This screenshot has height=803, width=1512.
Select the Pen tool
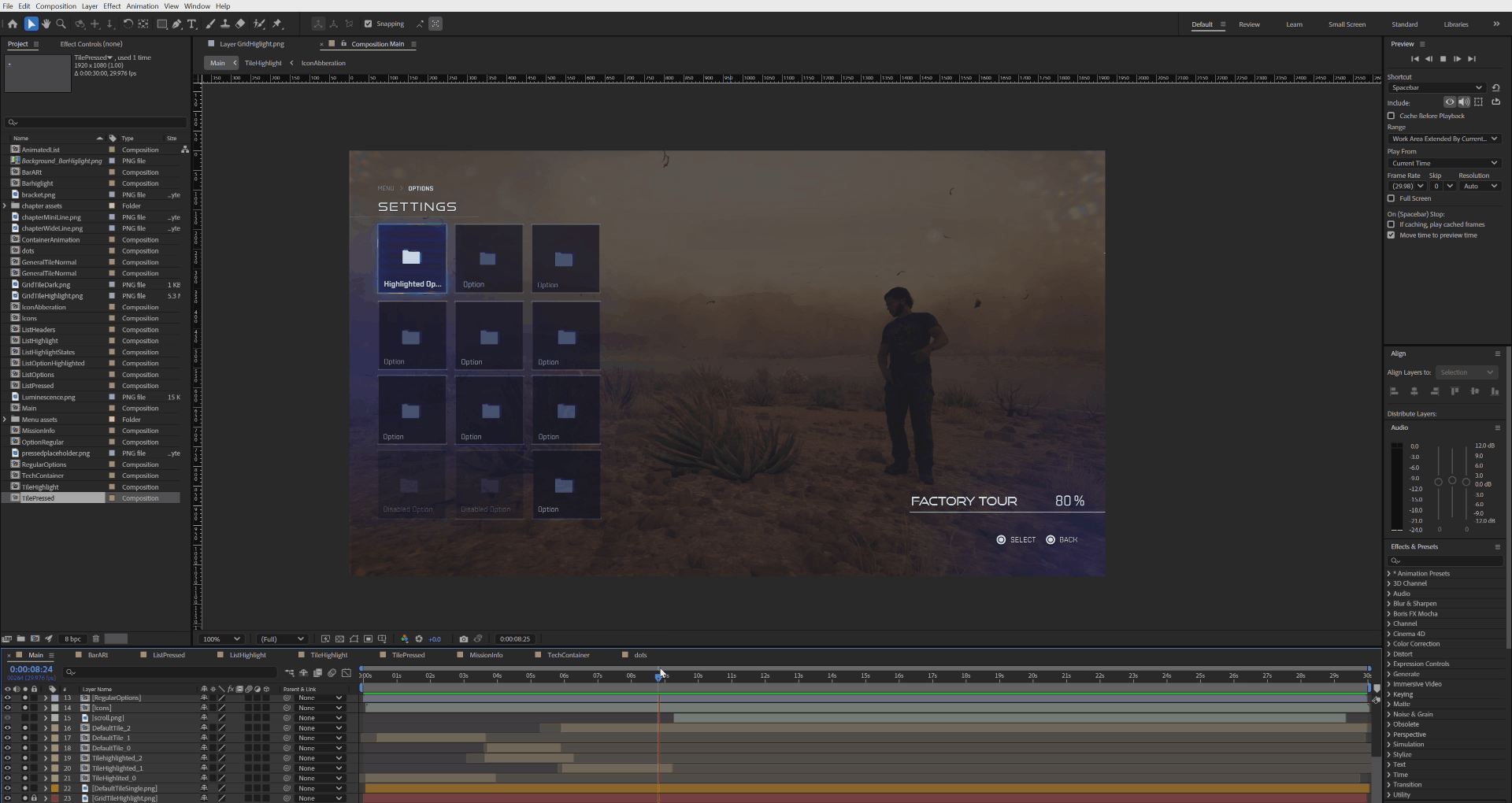176,24
